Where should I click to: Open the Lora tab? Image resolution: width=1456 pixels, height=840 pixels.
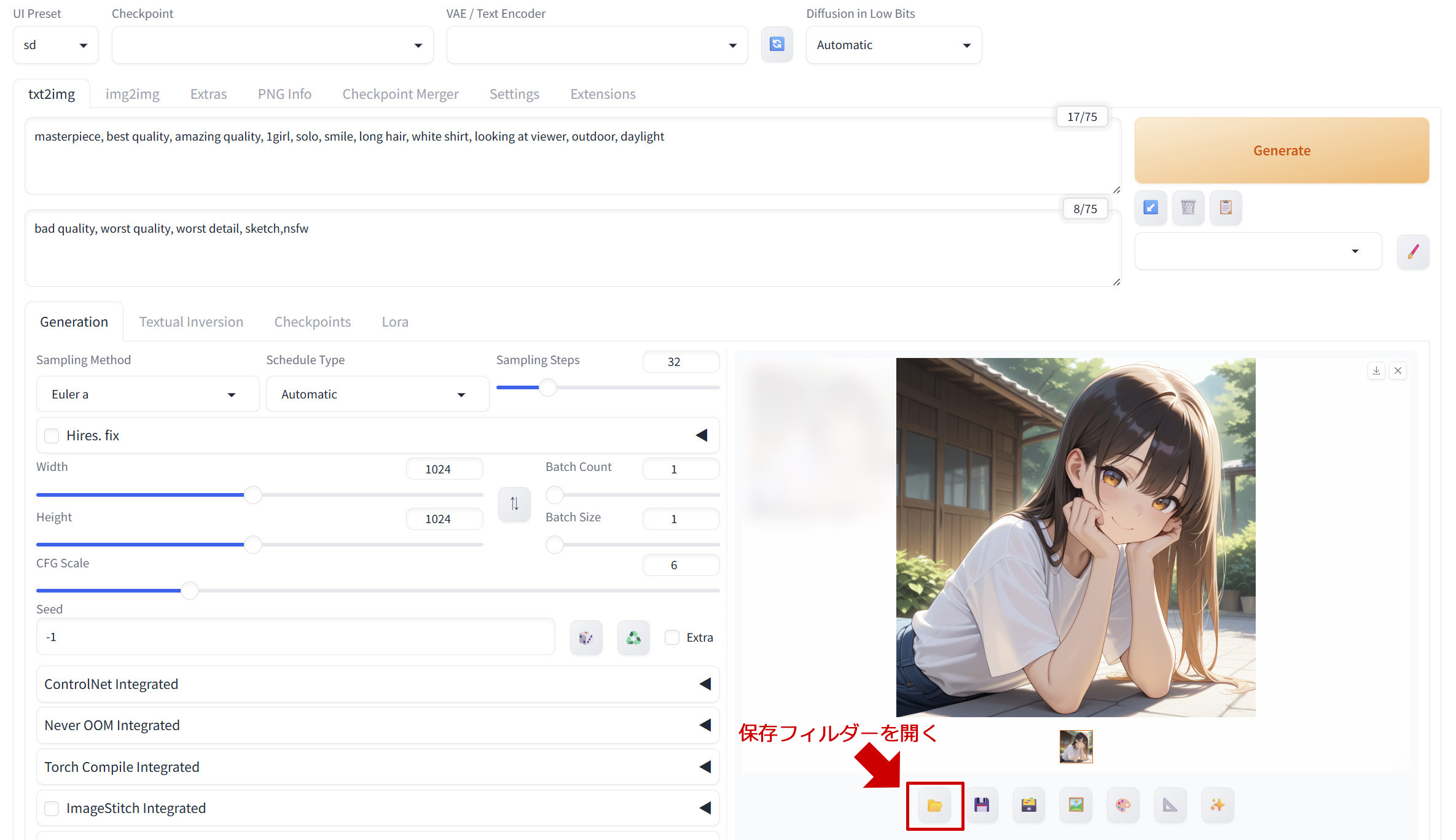(x=394, y=322)
